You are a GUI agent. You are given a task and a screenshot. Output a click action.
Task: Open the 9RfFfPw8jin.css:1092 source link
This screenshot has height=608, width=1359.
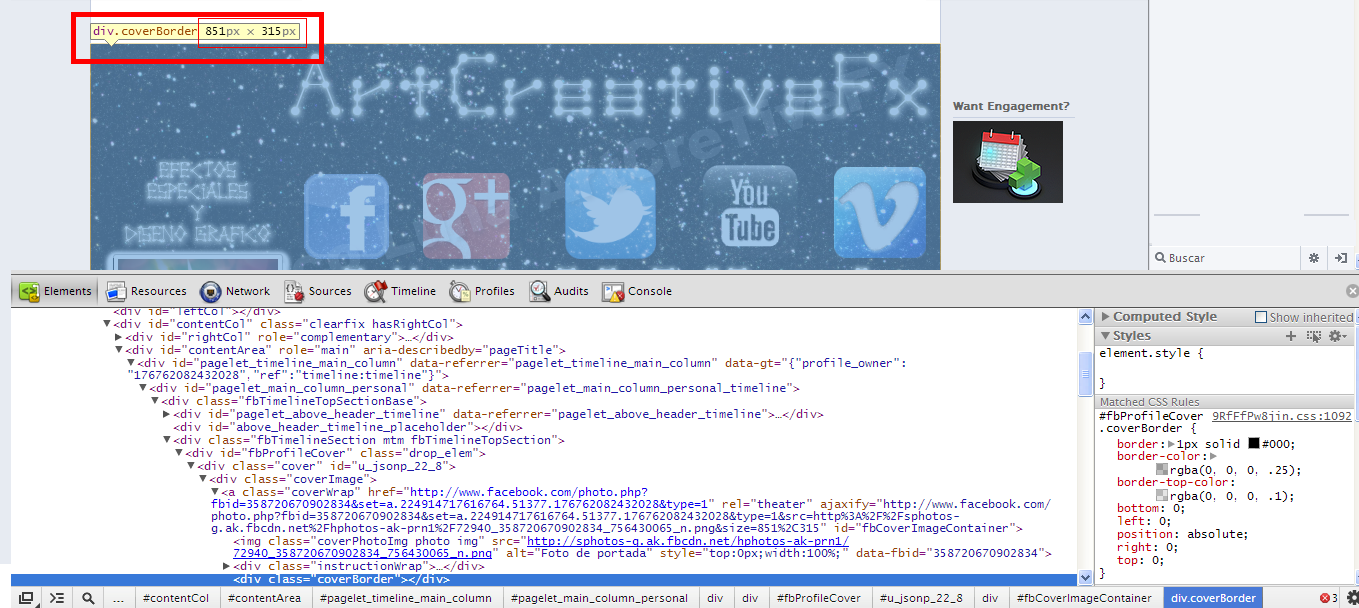click(1282, 415)
